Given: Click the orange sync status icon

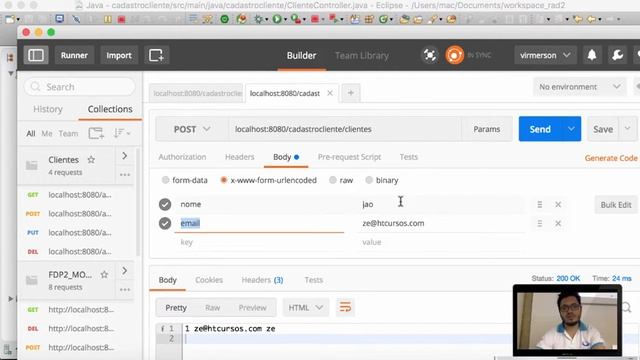Looking at the screenshot, I should pyautogui.click(x=454, y=55).
